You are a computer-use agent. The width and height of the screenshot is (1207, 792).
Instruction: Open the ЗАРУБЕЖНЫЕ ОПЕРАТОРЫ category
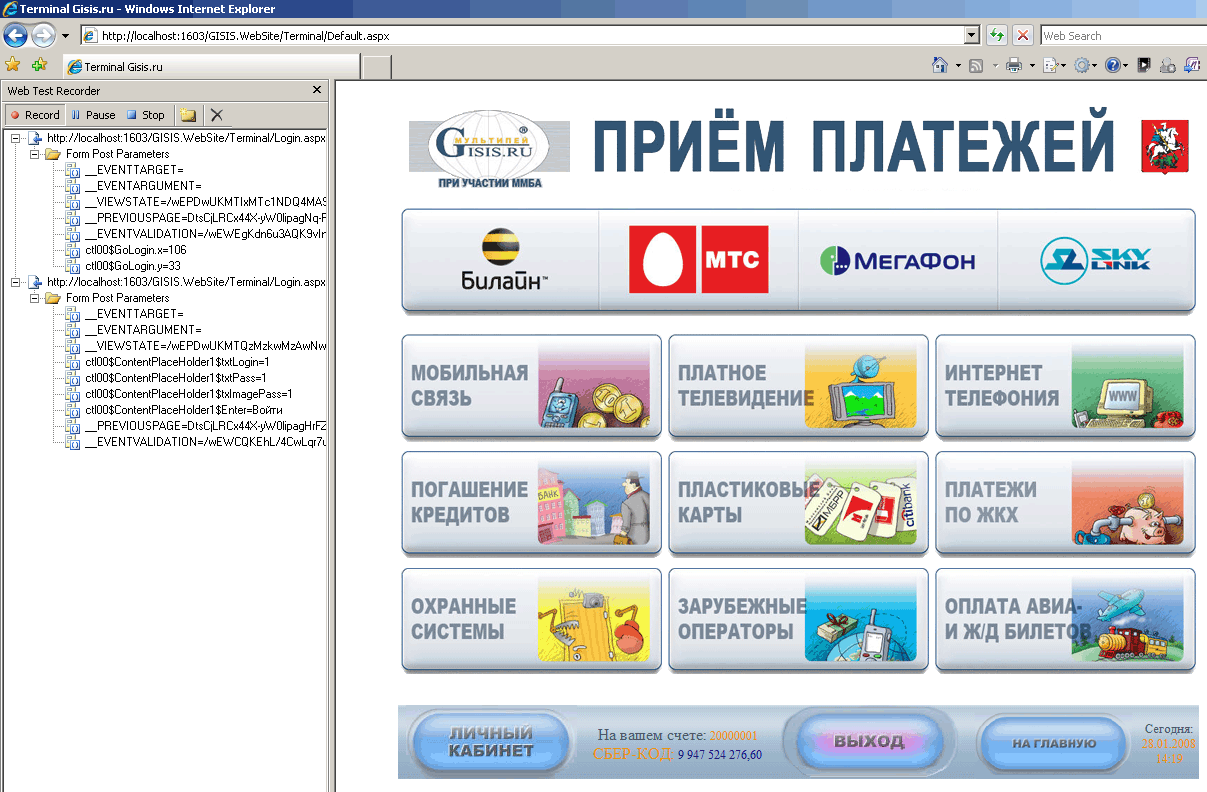pos(798,620)
